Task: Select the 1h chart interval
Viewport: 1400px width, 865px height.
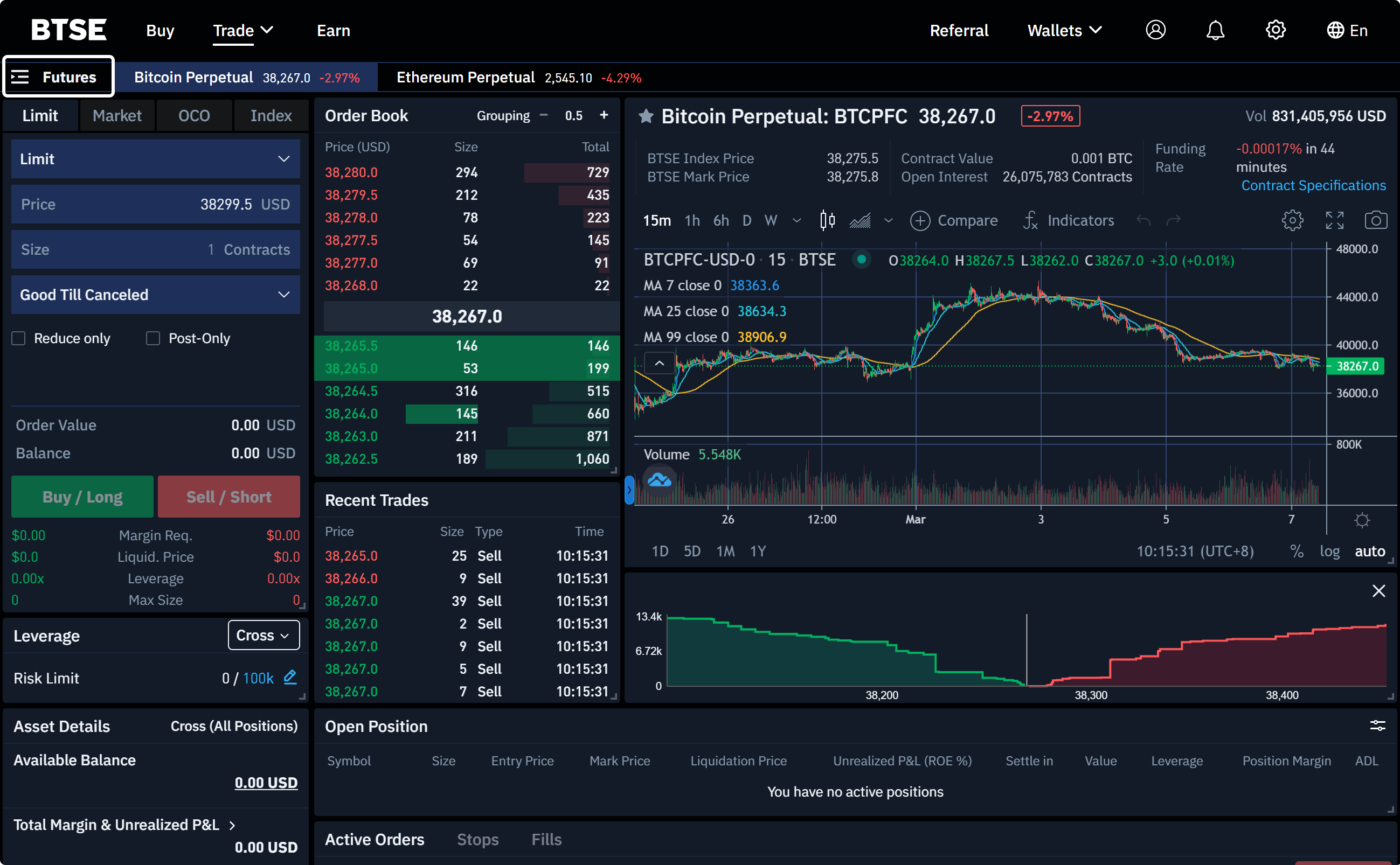Action: point(692,220)
